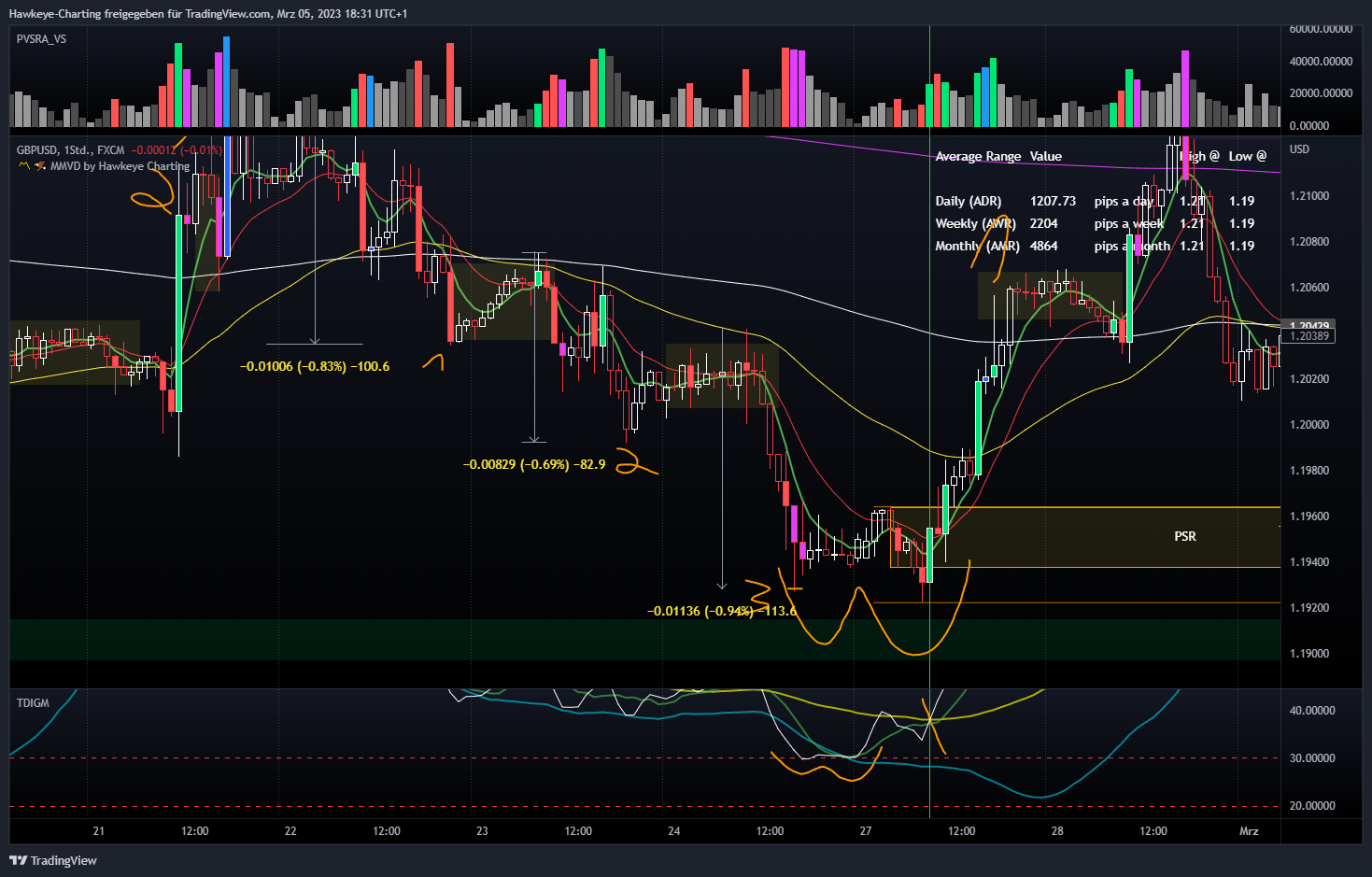Click the date 23 on time axis

(x=482, y=831)
